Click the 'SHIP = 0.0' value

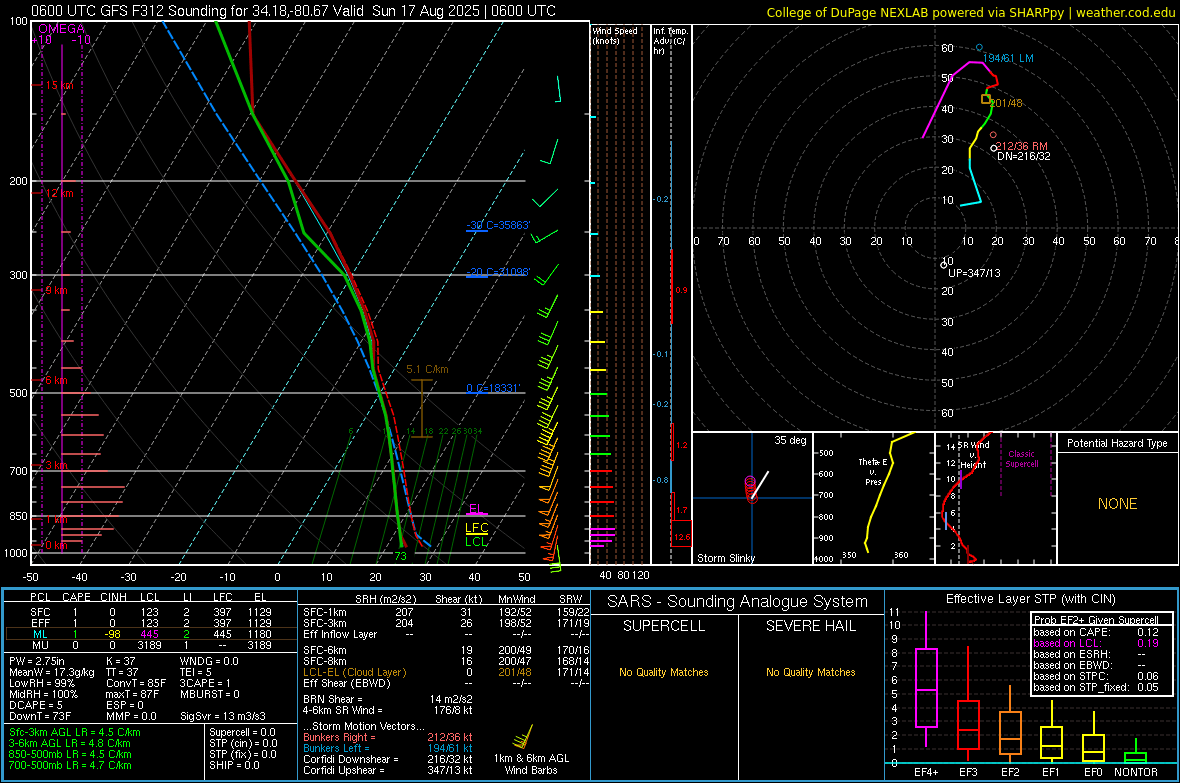point(234,765)
